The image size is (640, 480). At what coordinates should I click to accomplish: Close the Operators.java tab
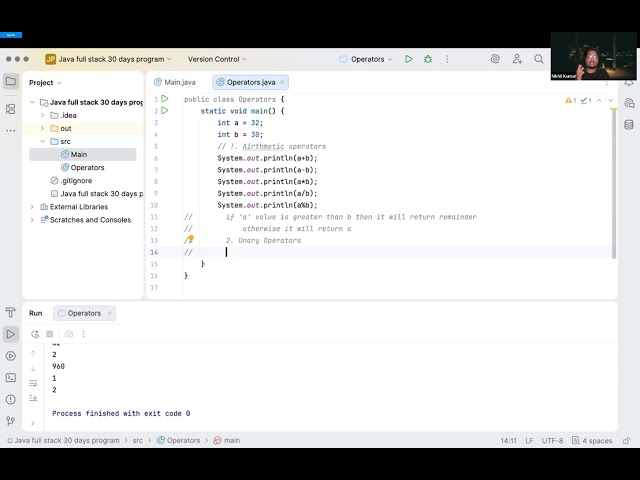click(282, 82)
